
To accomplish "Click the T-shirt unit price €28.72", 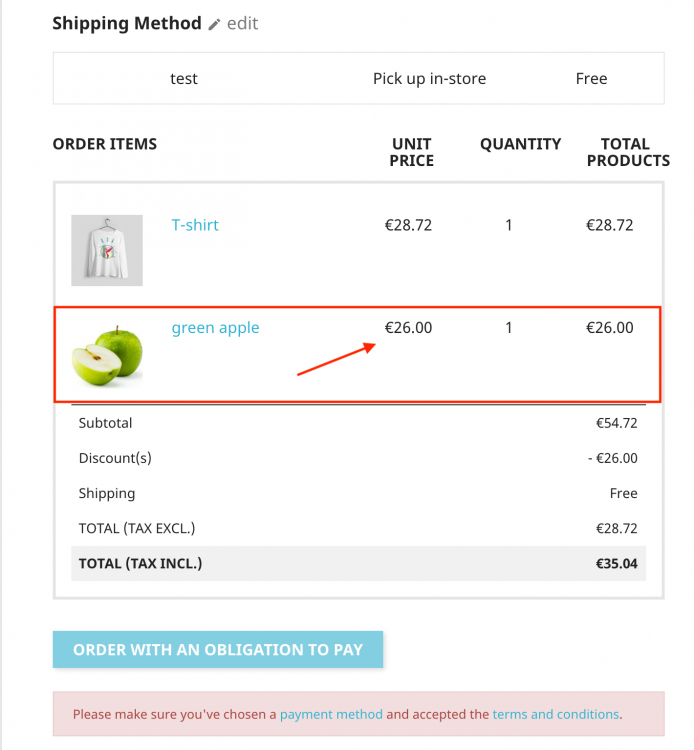I will click(408, 225).
